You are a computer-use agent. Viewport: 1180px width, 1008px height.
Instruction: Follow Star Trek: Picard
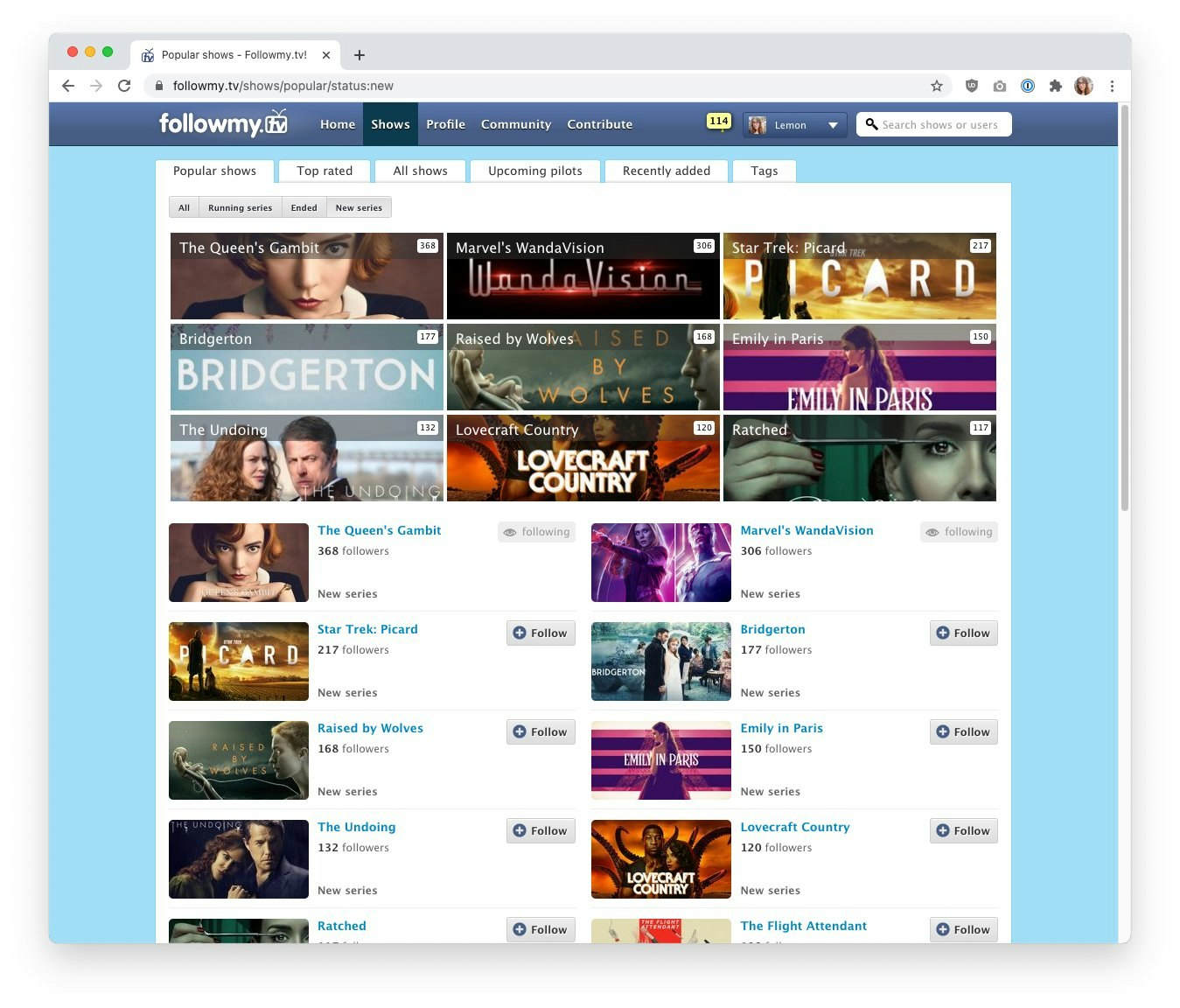pyautogui.click(x=541, y=633)
